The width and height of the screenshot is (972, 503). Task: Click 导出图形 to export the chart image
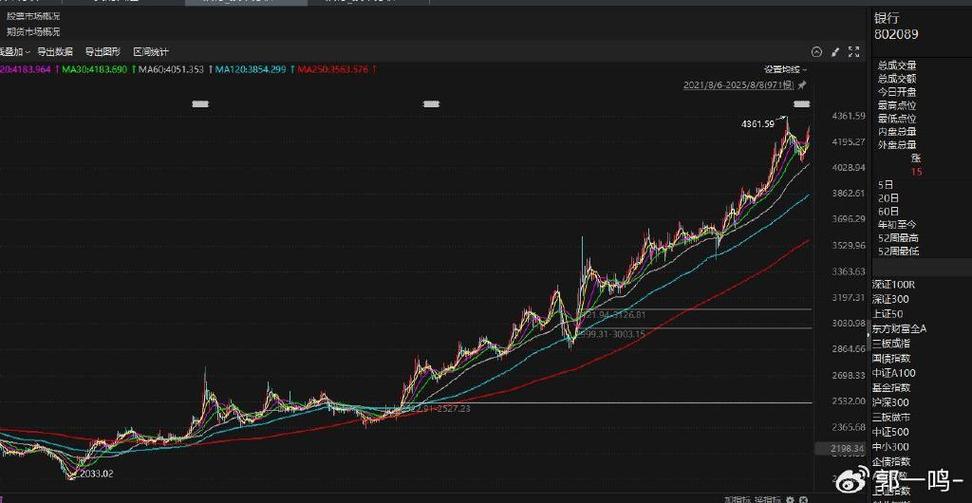(x=102, y=52)
